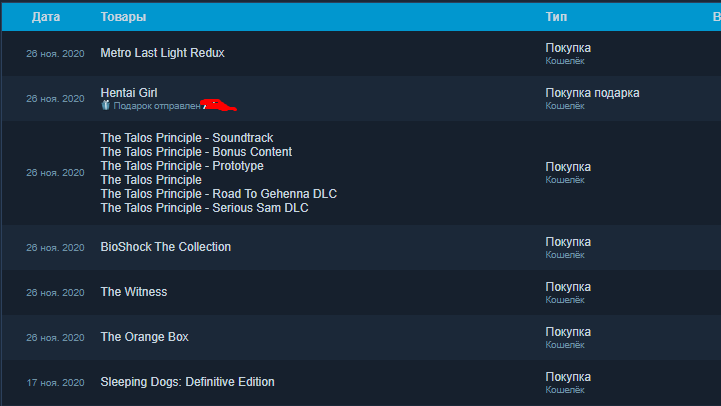The image size is (721, 406).
Task: Open the BioShock The Collection transaction
Action: (x=165, y=247)
